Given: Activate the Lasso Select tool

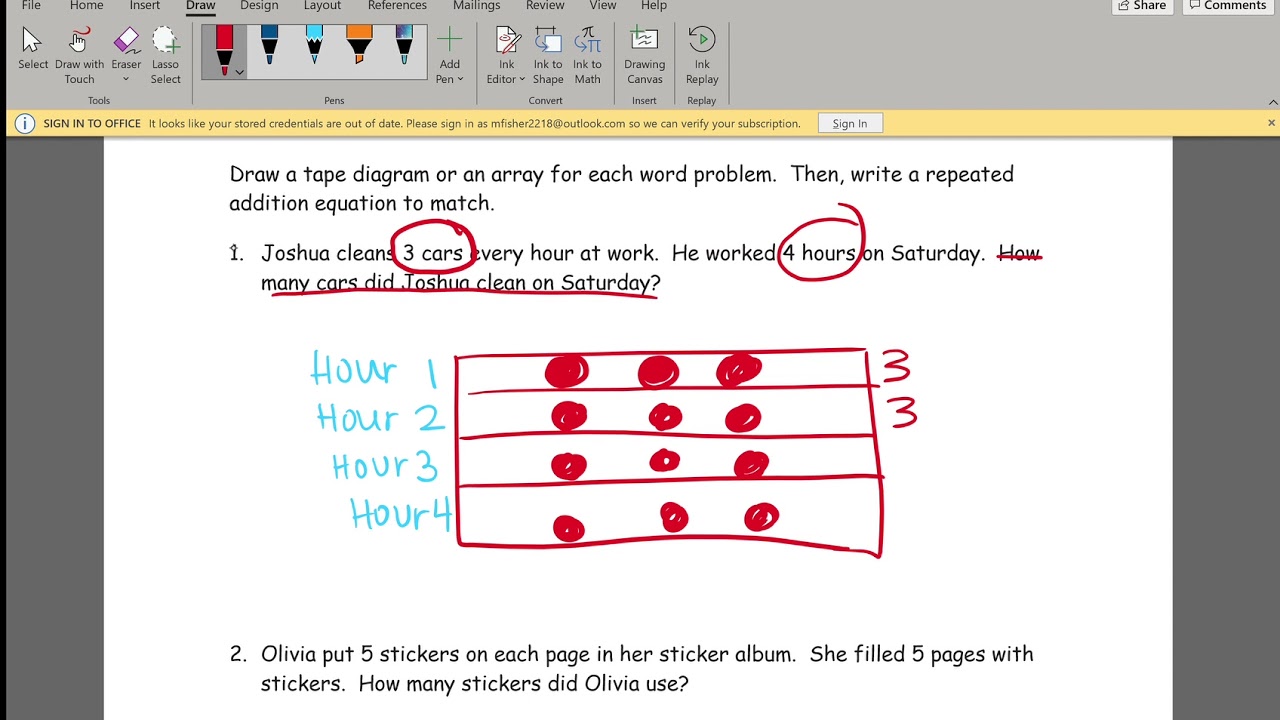Looking at the screenshot, I should (x=165, y=56).
